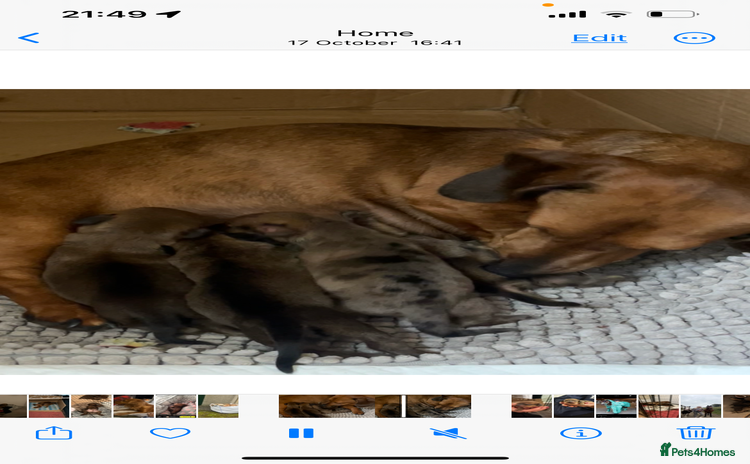Open thumbnail of puppy in cardboard box
The height and width of the screenshot is (464, 750).
click(49, 406)
